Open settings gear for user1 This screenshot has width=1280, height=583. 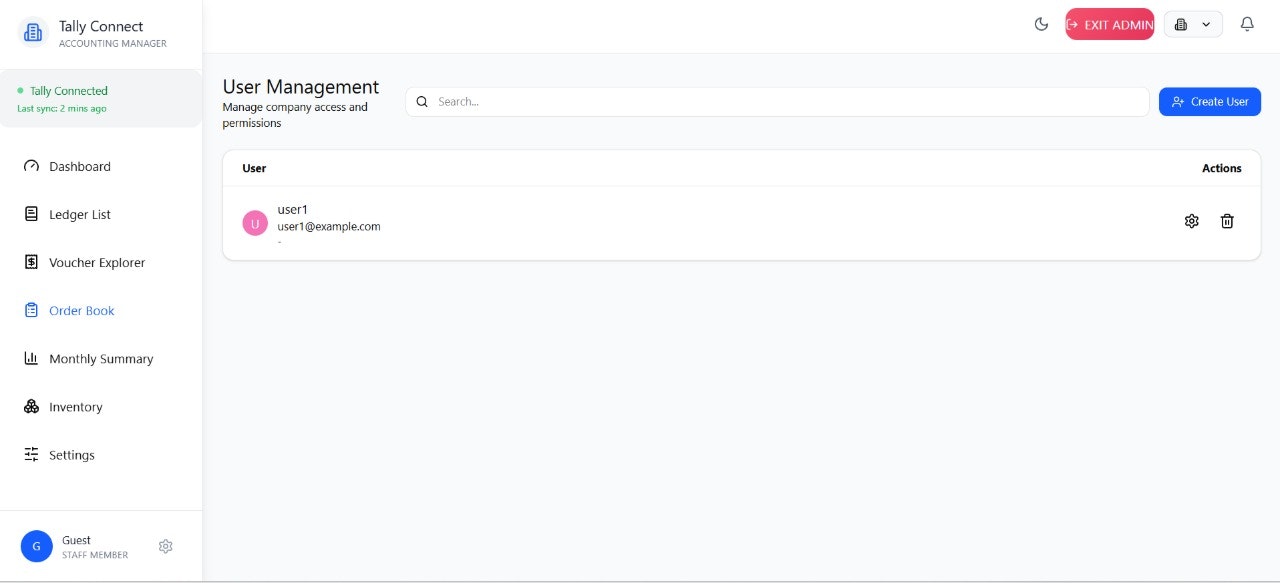pos(1191,221)
